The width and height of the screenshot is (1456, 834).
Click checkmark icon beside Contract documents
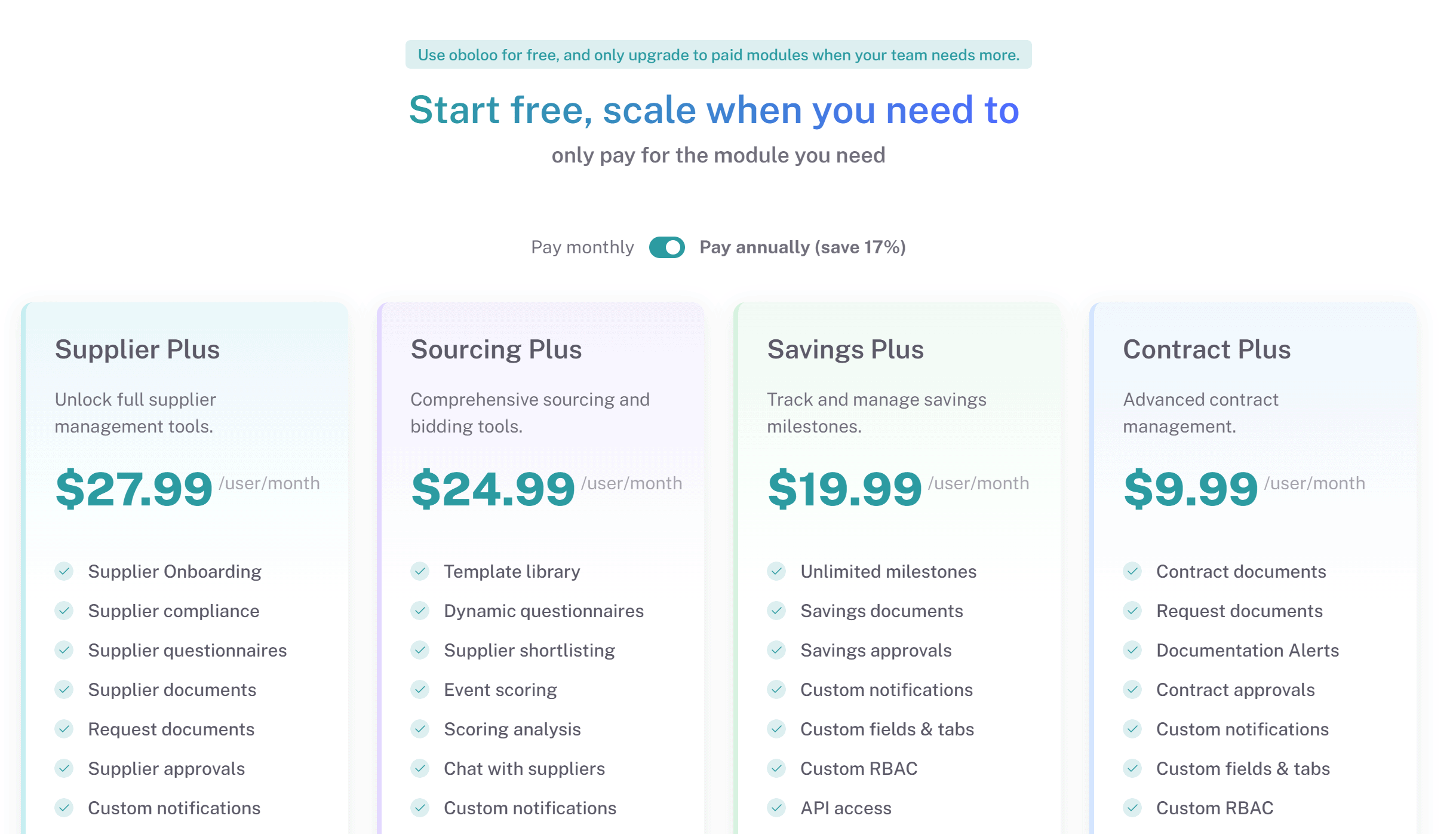pyautogui.click(x=1132, y=571)
